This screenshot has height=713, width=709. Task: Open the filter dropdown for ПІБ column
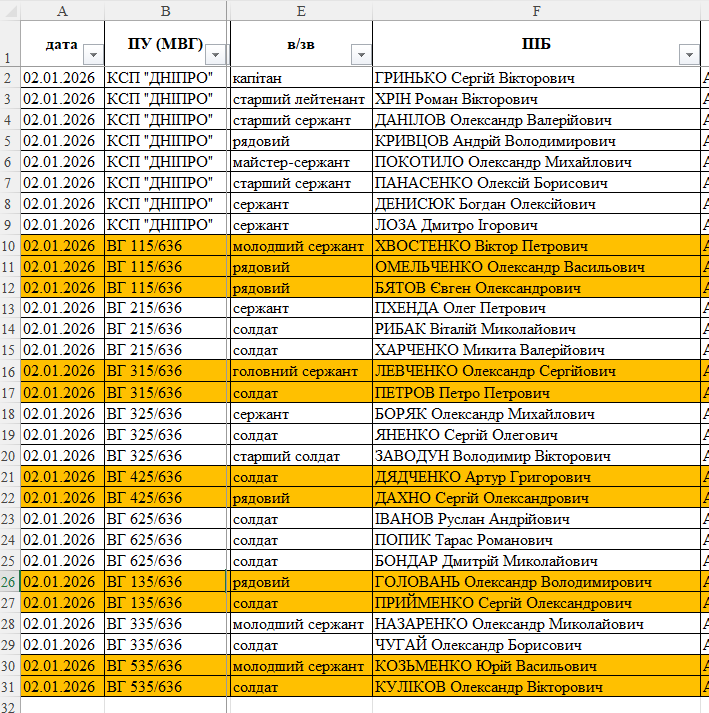[x=689, y=55]
